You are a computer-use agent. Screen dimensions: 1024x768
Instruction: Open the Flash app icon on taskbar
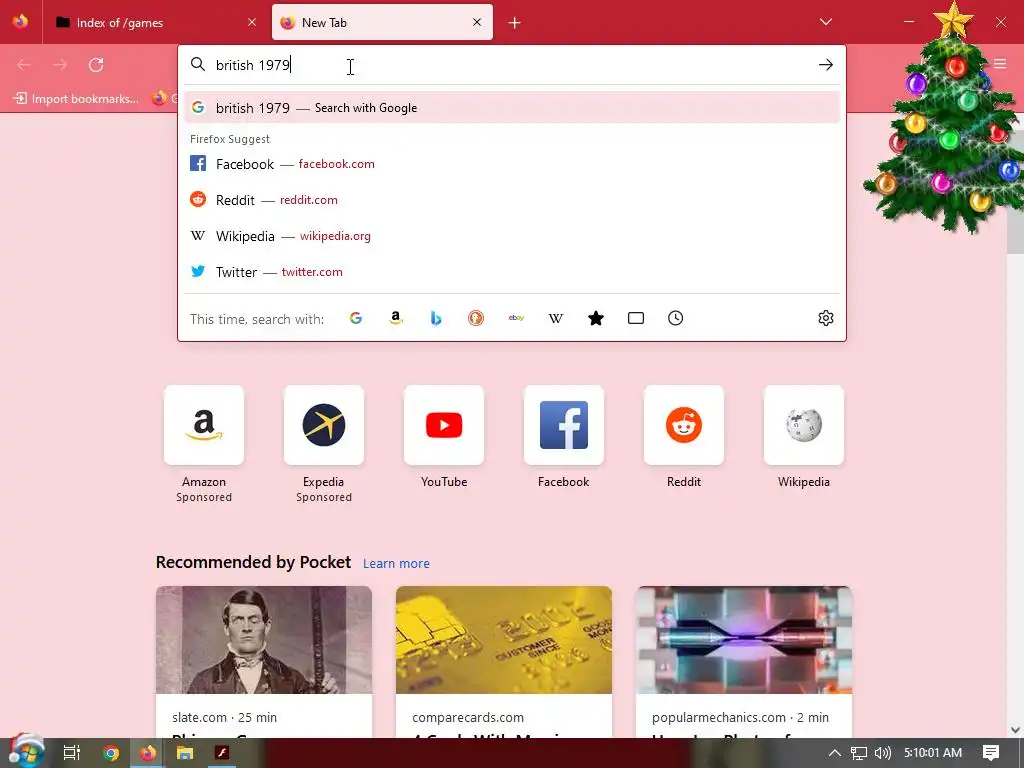222,753
